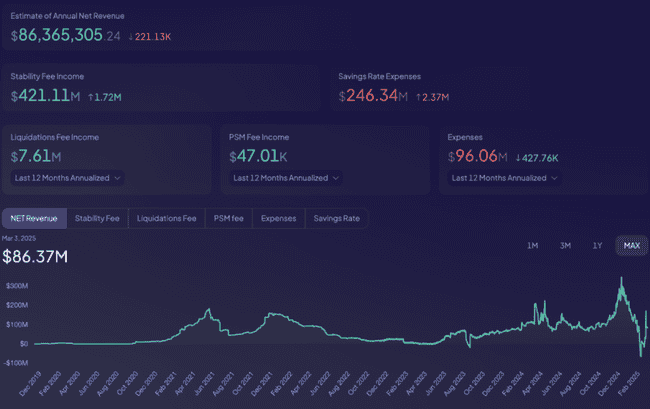650x409 pixels.
Task: Show the Expenses chart tab
Action: pyautogui.click(x=278, y=218)
